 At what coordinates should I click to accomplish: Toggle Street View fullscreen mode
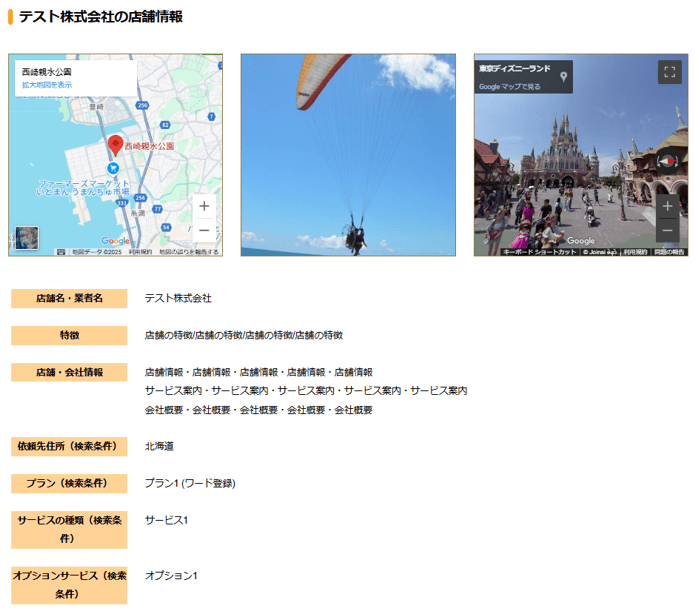click(x=670, y=72)
